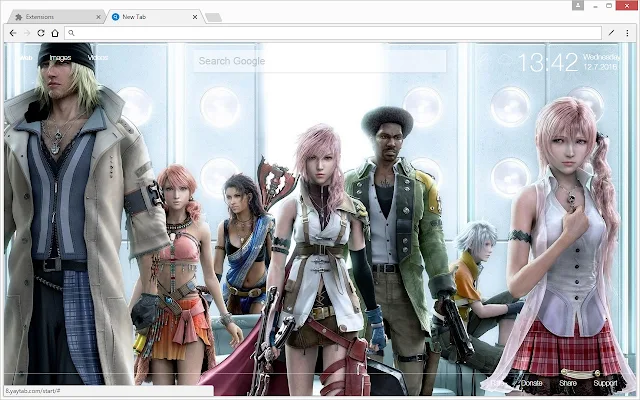The height and width of the screenshot is (400, 640).
Task: Close the Extensions tab
Action: (x=98, y=17)
